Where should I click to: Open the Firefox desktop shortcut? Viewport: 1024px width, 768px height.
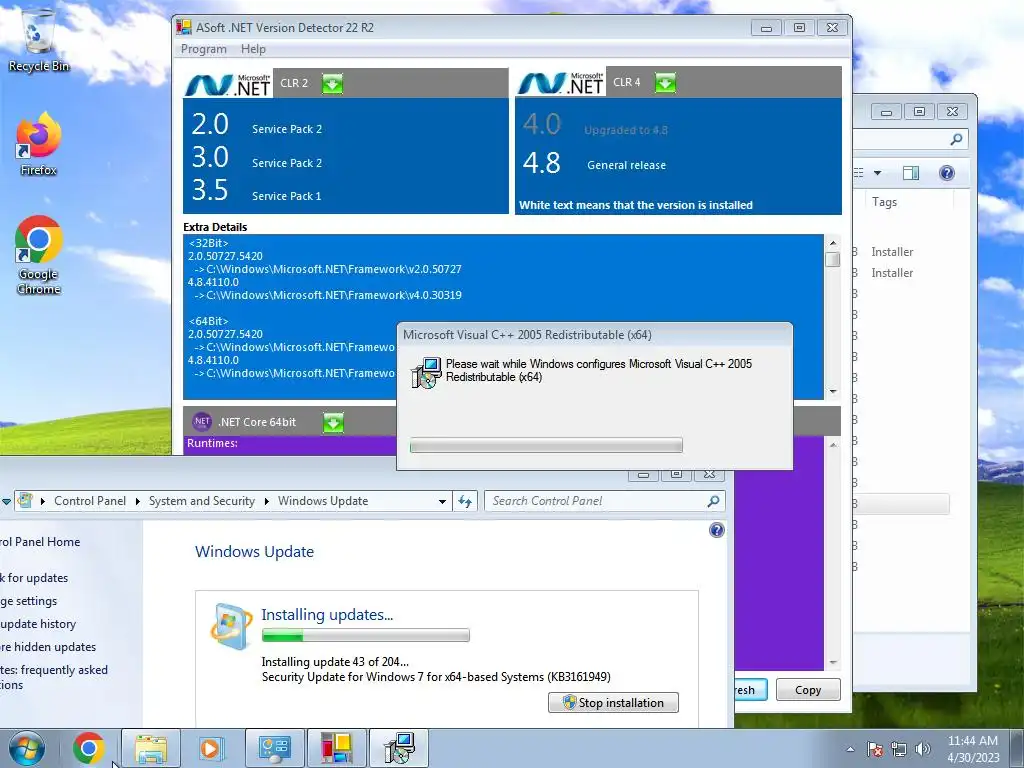click(39, 144)
